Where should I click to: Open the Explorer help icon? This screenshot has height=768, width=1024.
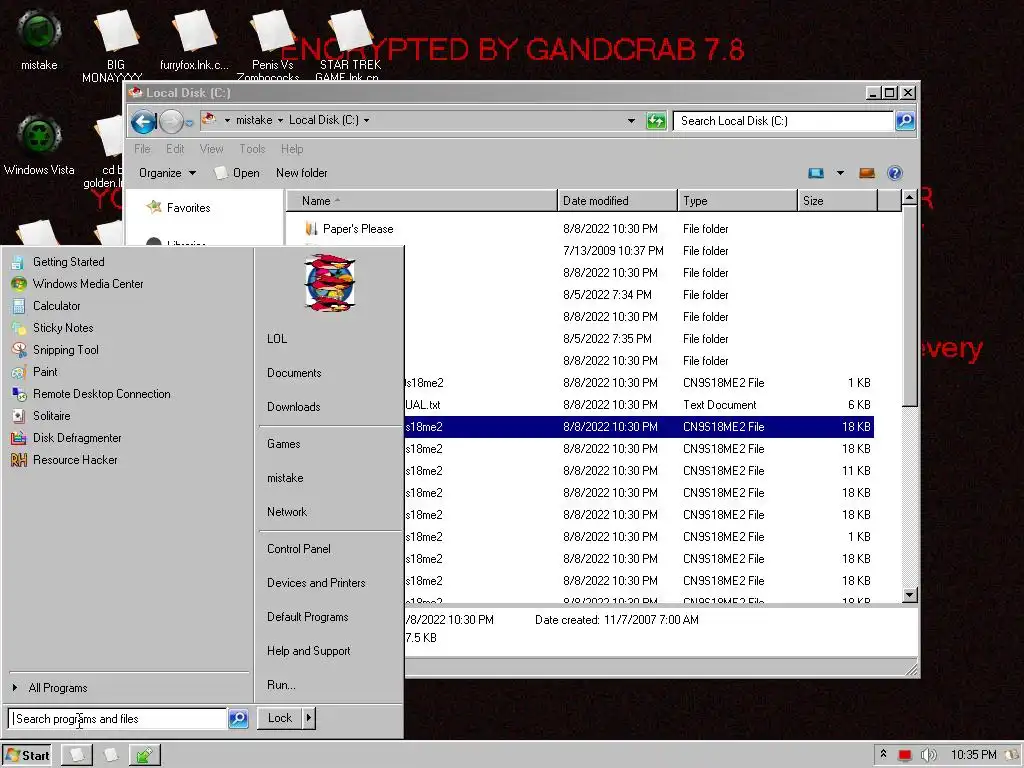pos(895,173)
